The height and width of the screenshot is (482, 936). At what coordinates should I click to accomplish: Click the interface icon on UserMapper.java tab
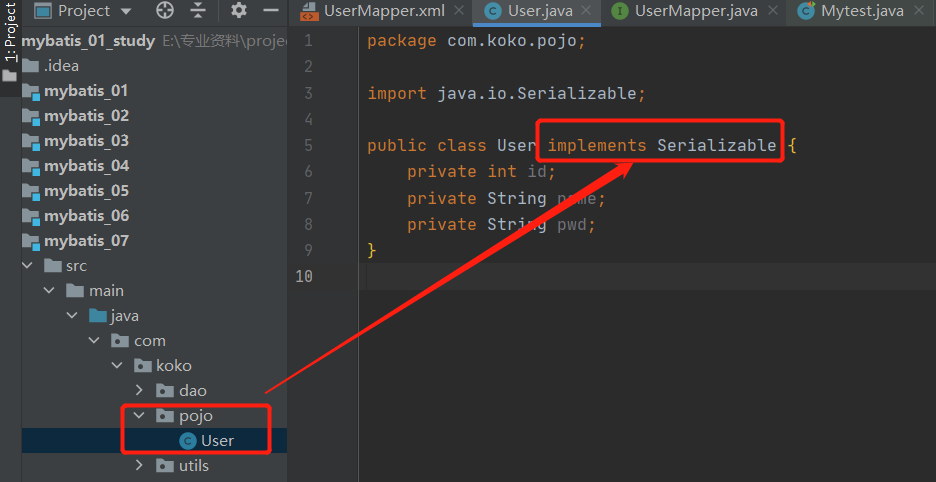pyautogui.click(x=620, y=11)
